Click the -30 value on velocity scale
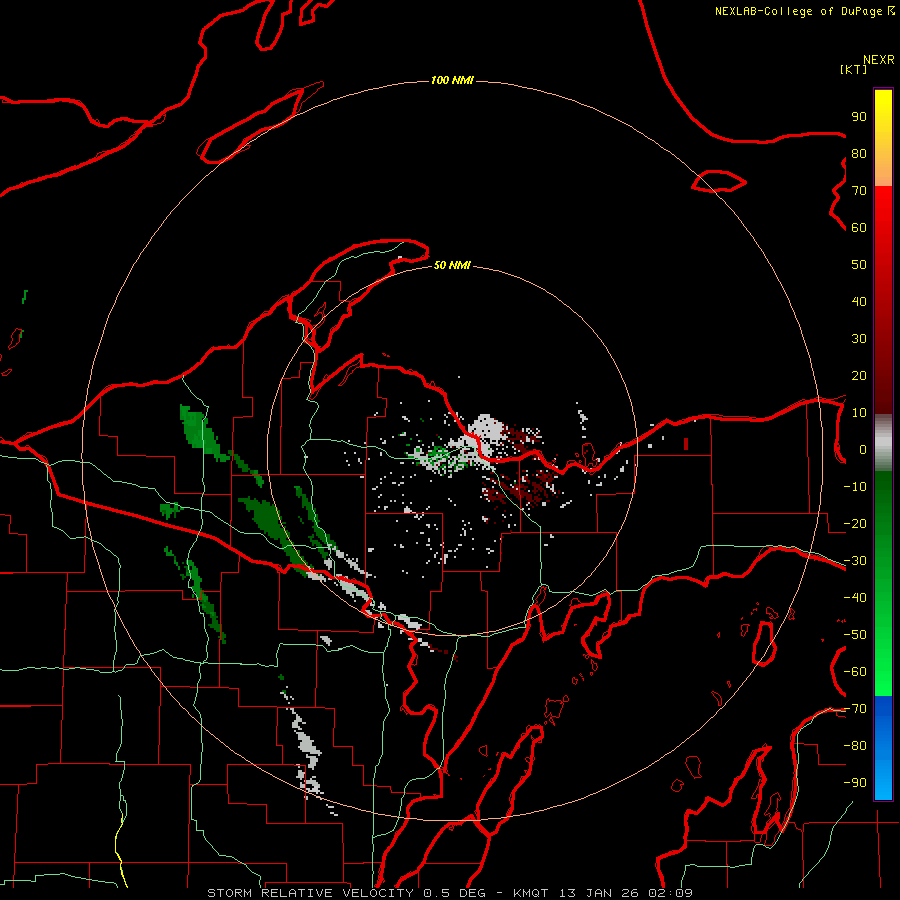The width and height of the screenshot is (900, 900). pos(855,561)
